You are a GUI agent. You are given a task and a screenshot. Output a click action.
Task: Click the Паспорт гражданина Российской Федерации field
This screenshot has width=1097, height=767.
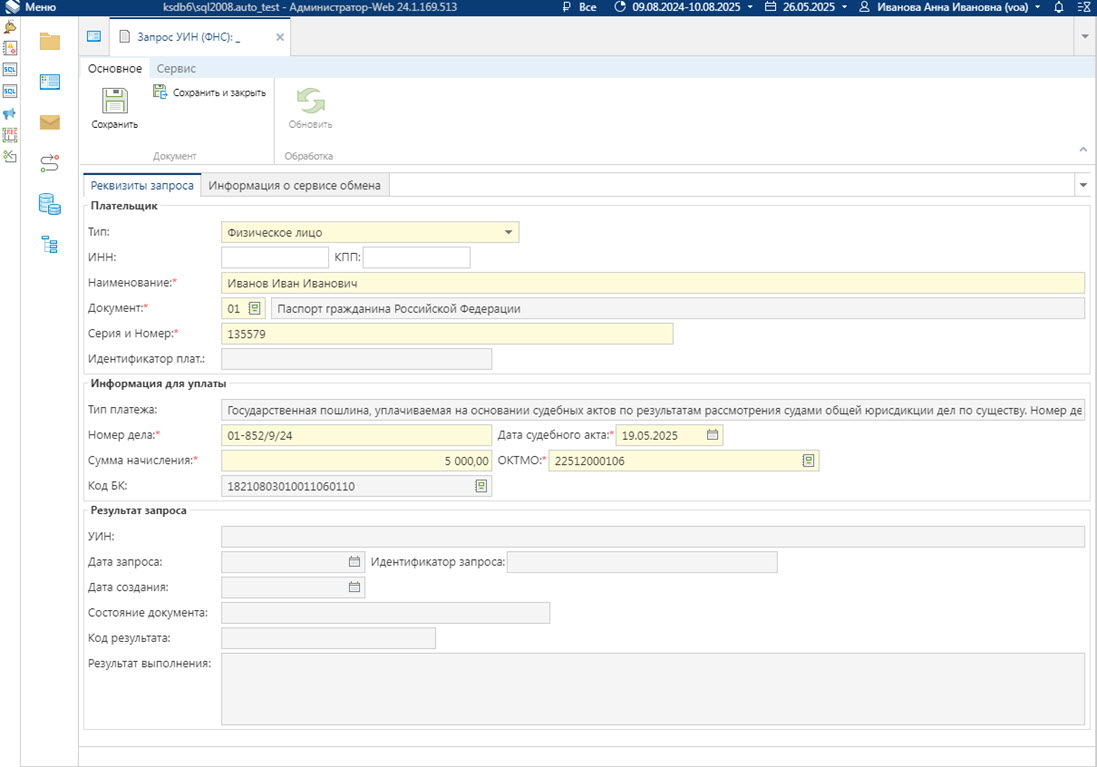pyautogui.click(x=678, y=309)
